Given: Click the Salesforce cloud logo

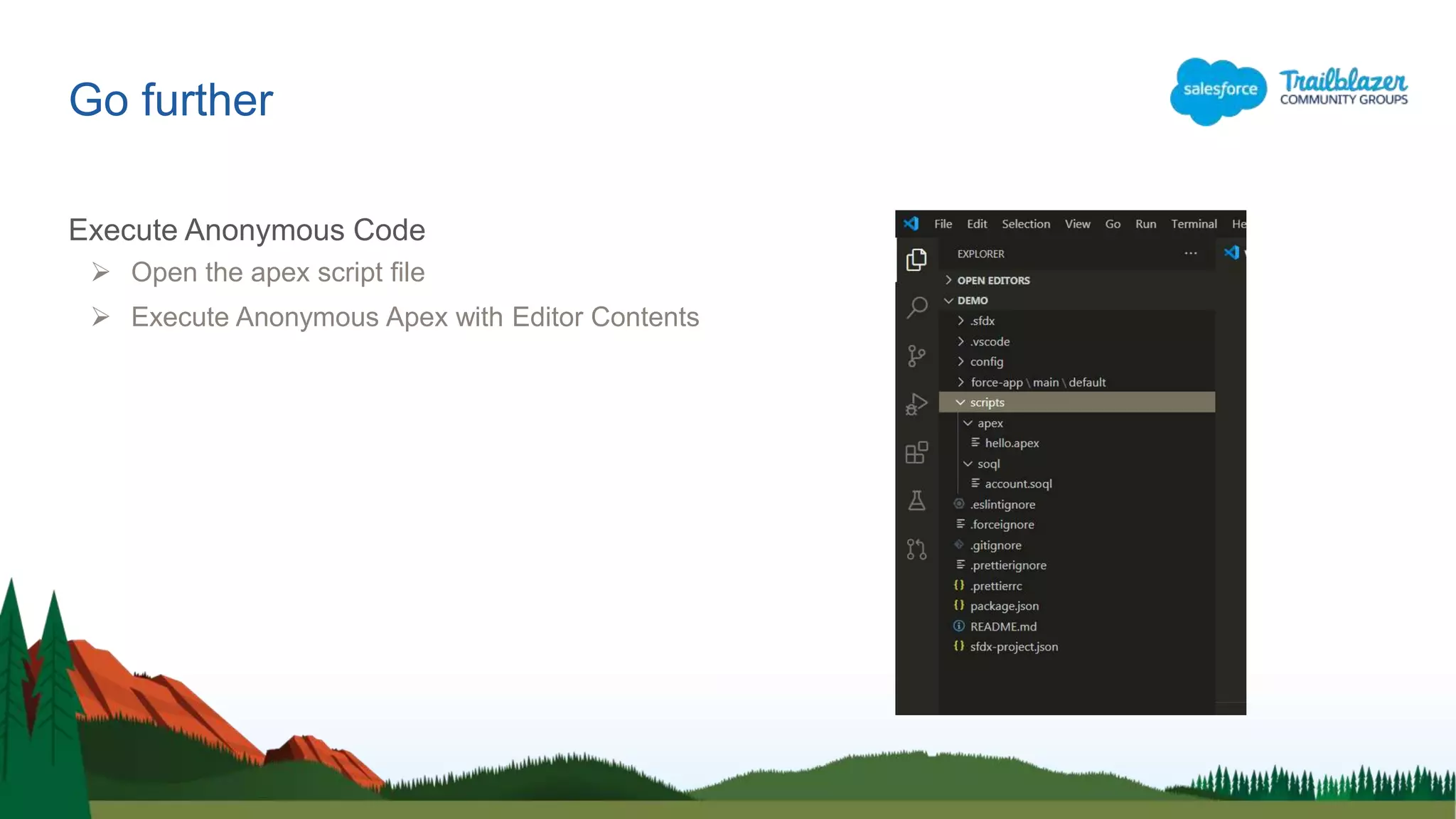Looking at the screenshot, I should 1219,91.
